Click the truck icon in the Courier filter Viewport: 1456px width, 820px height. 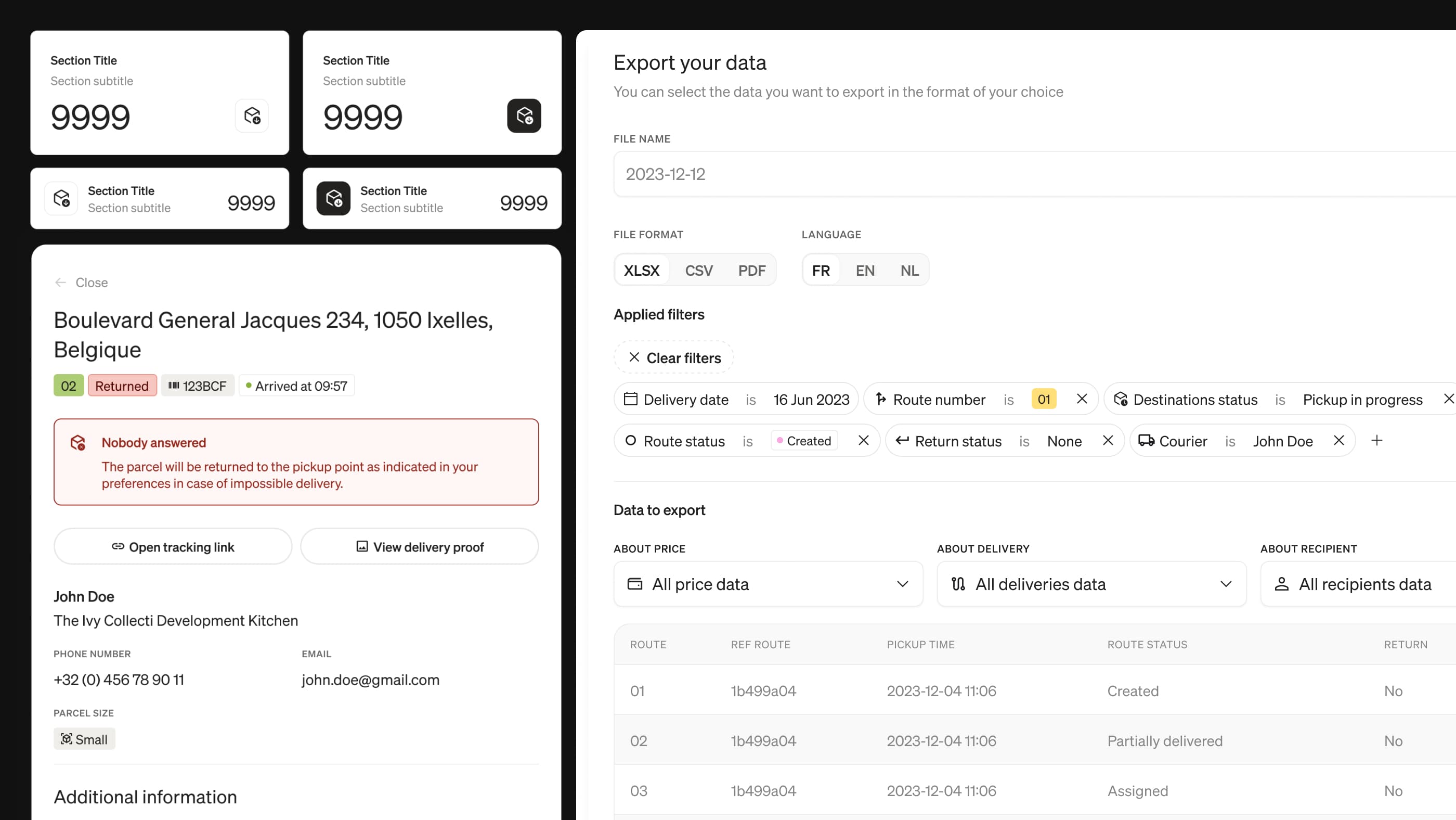click(x=1146, y=441)
